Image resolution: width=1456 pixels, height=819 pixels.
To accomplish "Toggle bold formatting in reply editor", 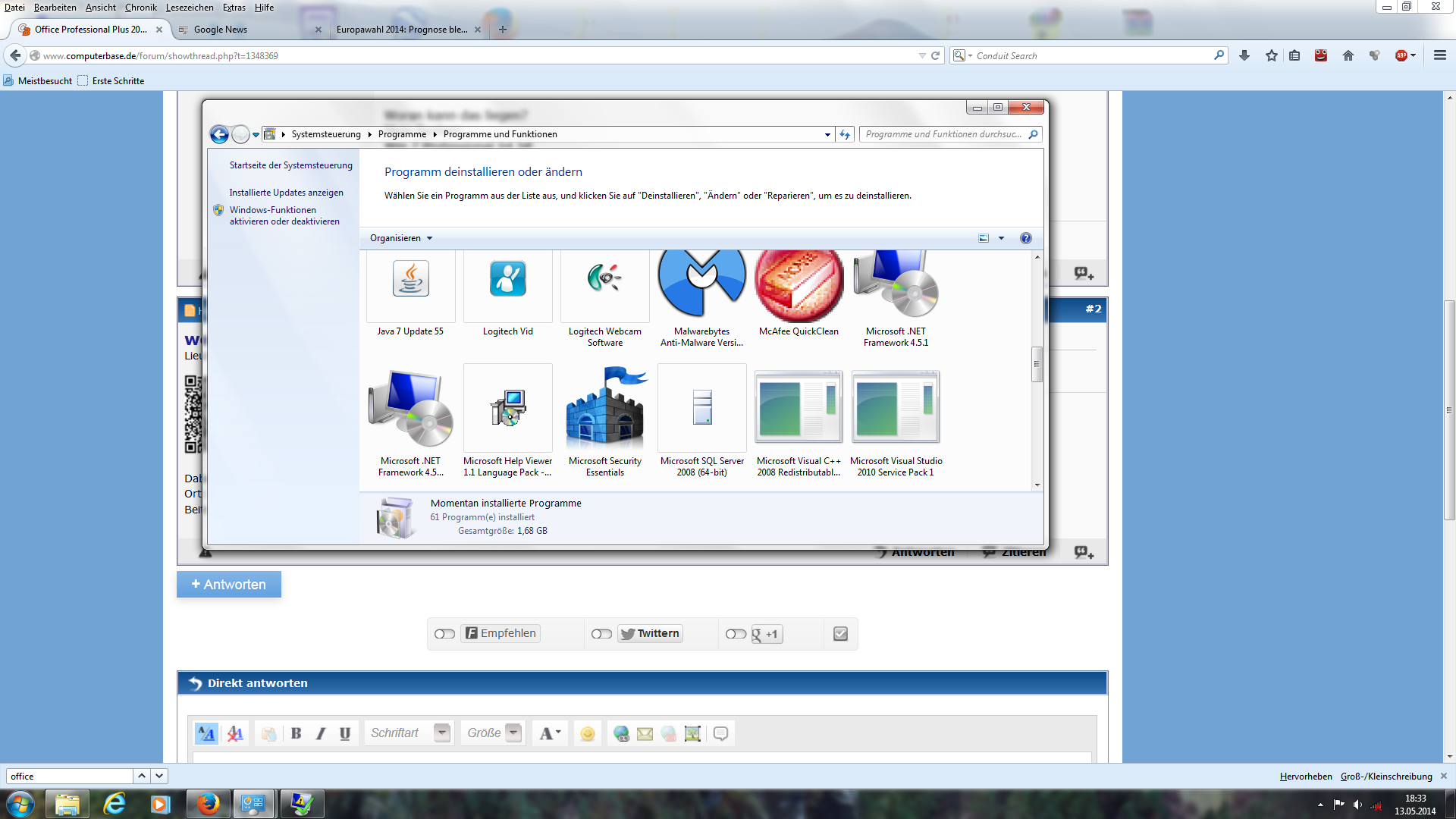I will [296, 733].
